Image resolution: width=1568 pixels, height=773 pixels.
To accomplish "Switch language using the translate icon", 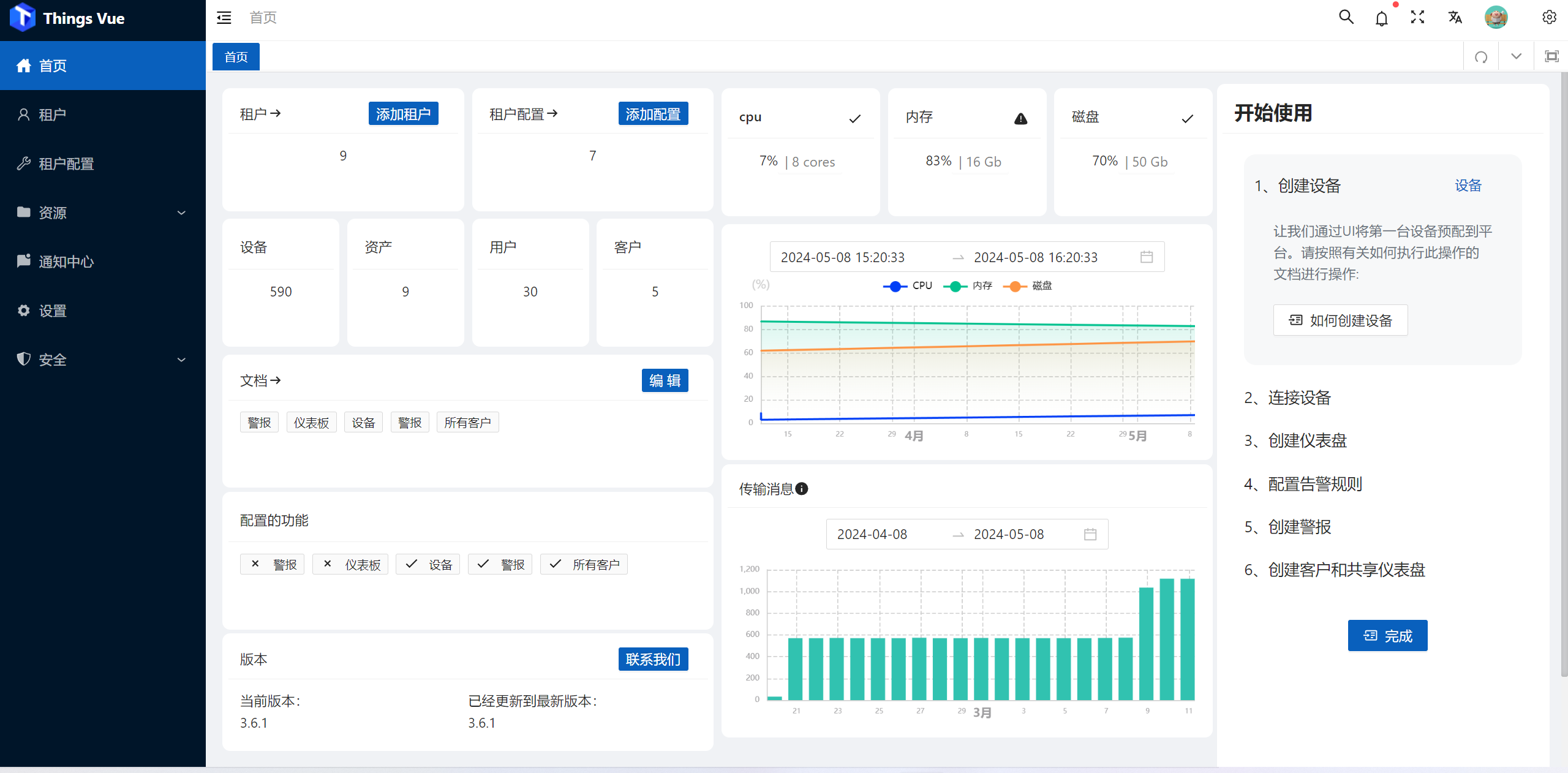I will (x=1454, y=17).
